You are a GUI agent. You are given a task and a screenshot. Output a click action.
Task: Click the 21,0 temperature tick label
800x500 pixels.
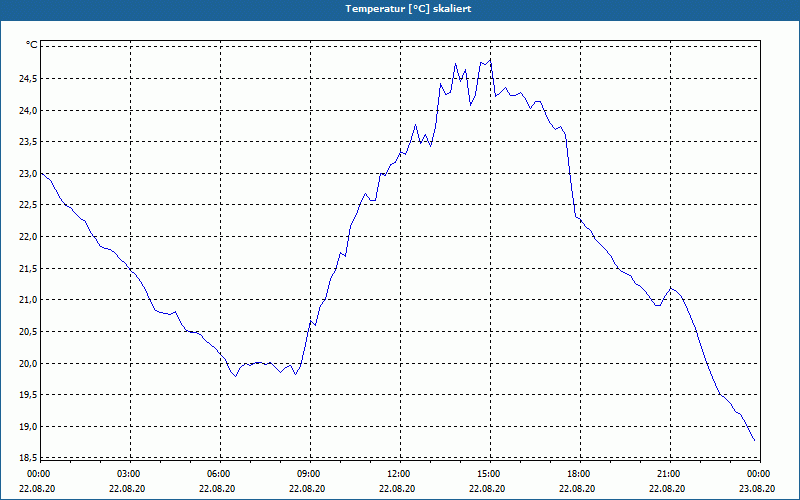point(29,300)
